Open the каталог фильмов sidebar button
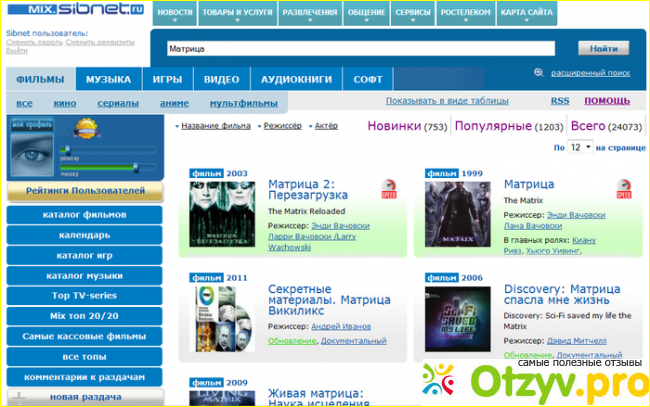650x407 pixels. tap(84, 214)
